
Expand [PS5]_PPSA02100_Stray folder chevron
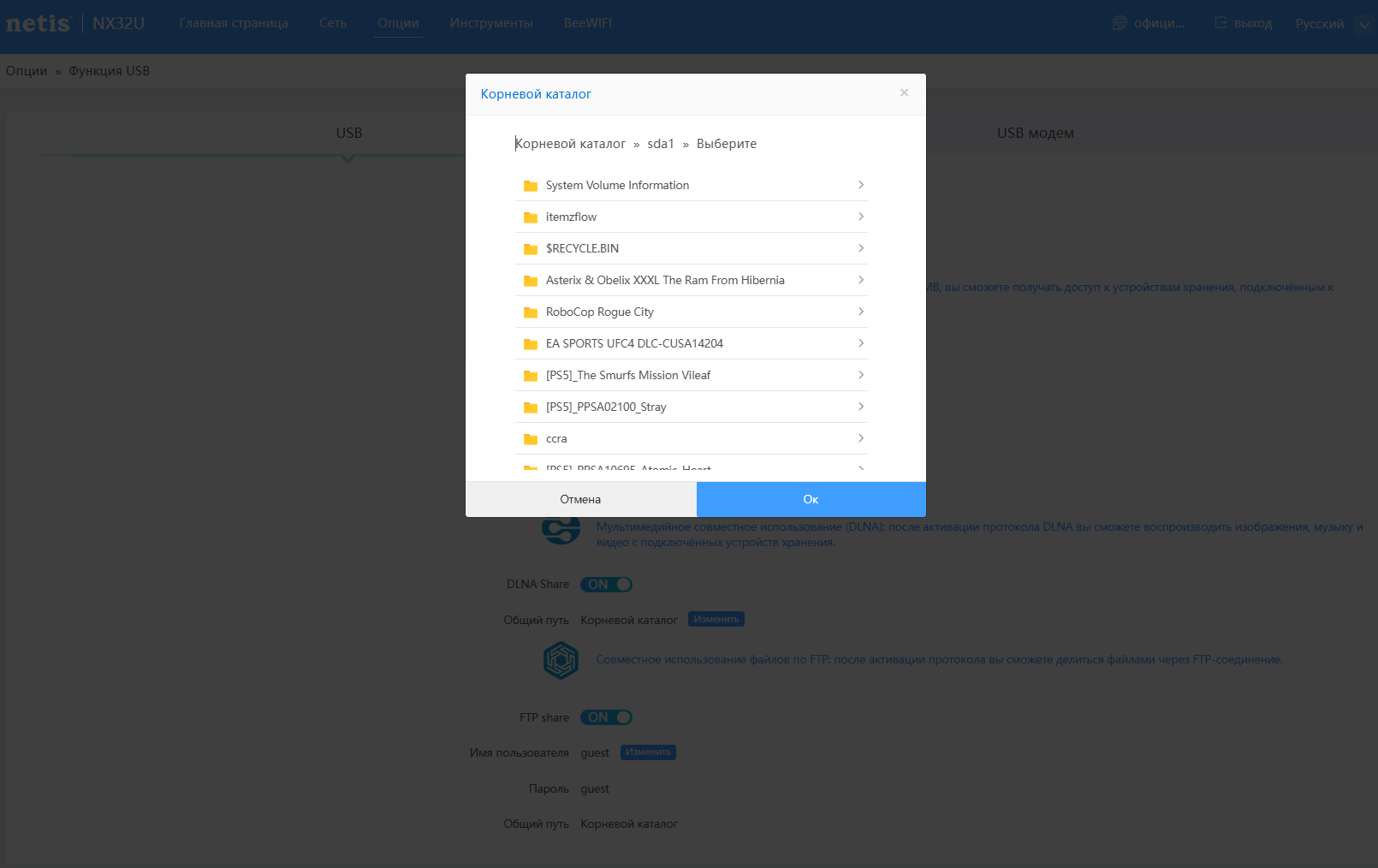861,407
